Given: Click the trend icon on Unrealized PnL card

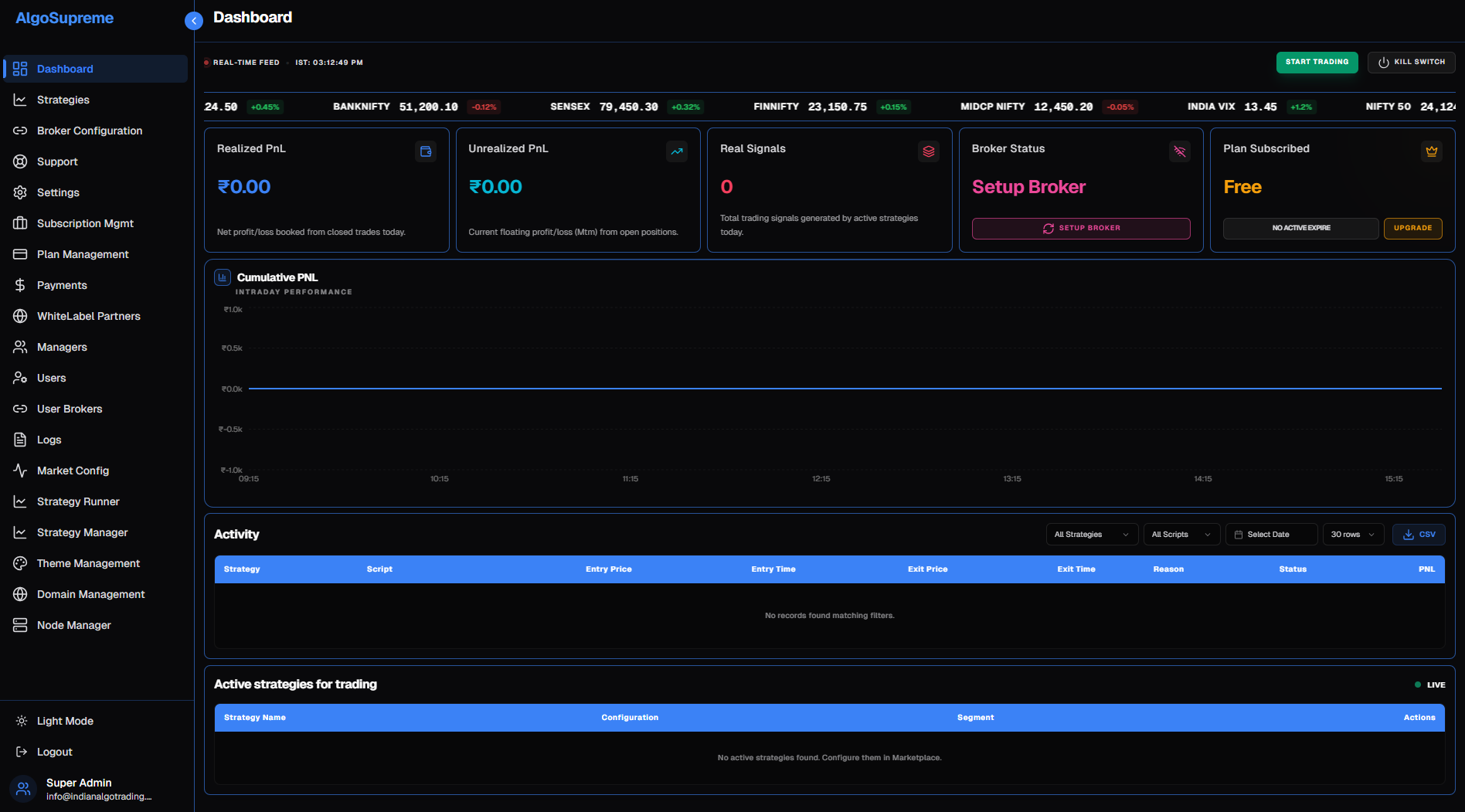Looking at the screenshot, I should point(677,151).
